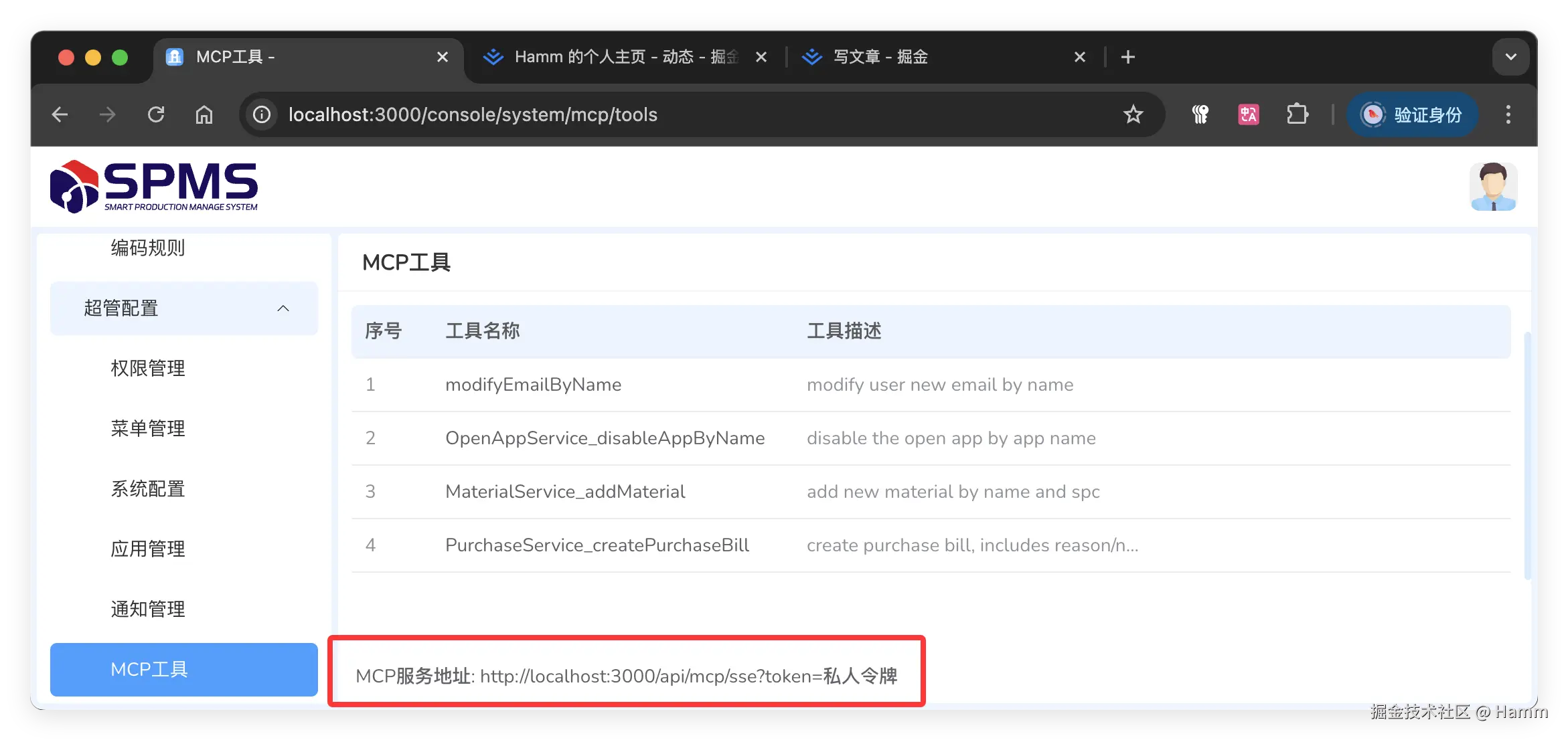
Task: Open 系统配置 from the sidebar
Action: [x=147, y=488]
